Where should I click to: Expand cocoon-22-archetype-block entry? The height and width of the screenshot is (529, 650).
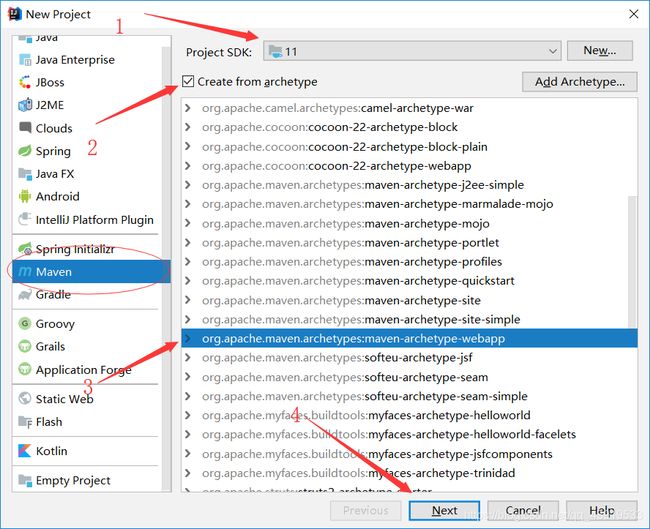(188, 127)
